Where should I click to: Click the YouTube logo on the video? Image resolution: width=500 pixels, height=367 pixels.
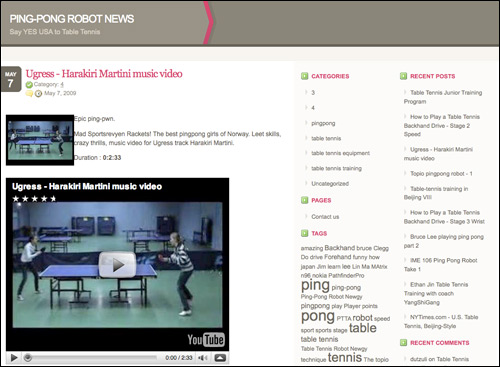coord(206,340)
